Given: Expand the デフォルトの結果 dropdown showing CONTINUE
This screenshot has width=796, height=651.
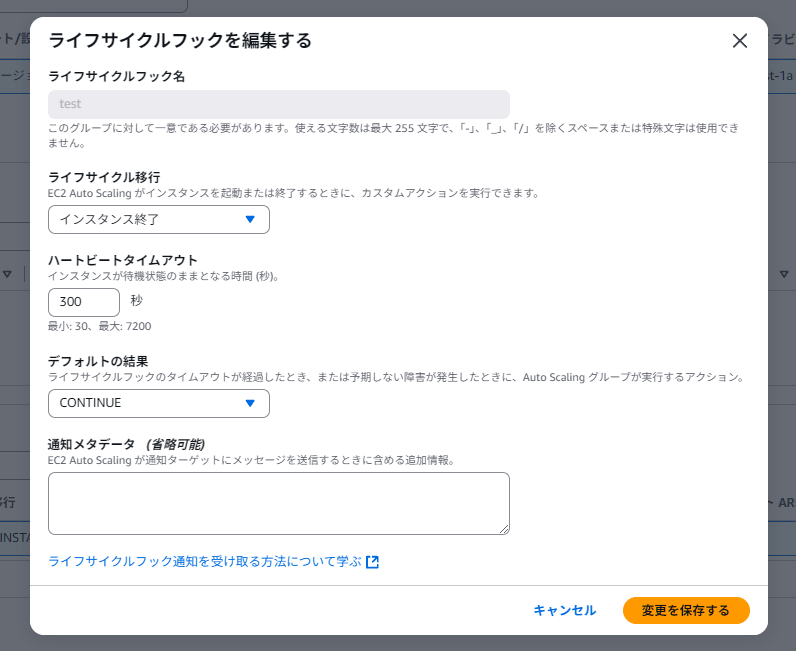Looking at the screenshot, I should [158, 403].
